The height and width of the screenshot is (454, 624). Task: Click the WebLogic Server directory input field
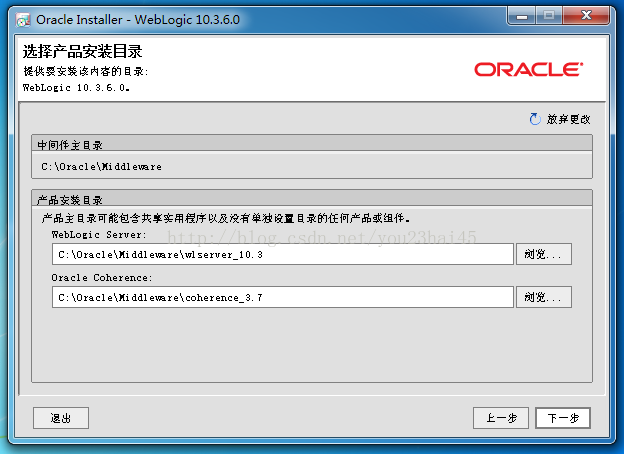[x=283, y=254]
